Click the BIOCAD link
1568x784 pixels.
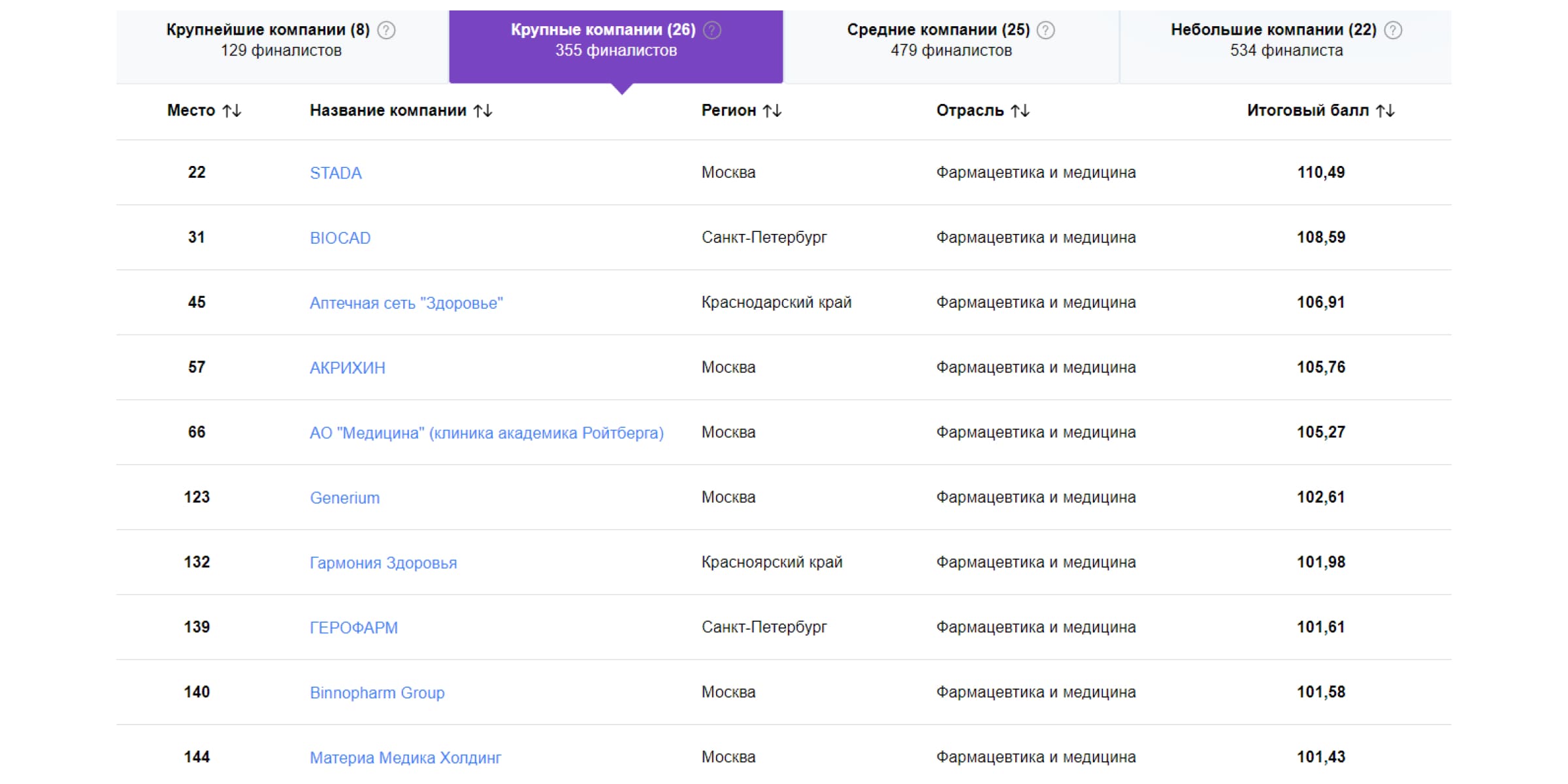pyautogui.click(x=340, y=238)
